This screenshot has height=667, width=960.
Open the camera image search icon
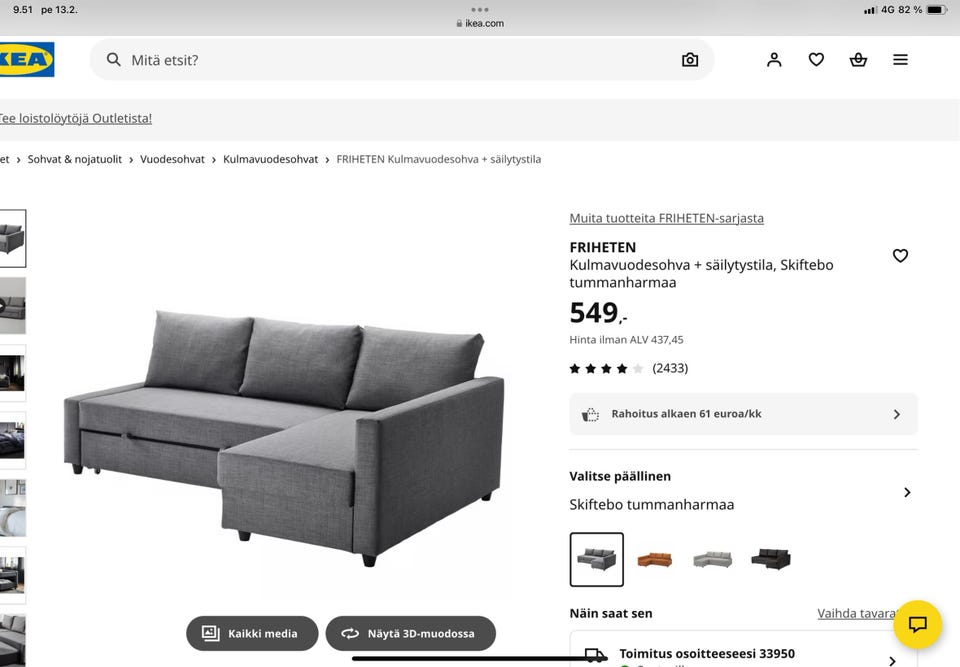[x=690, y=59]
